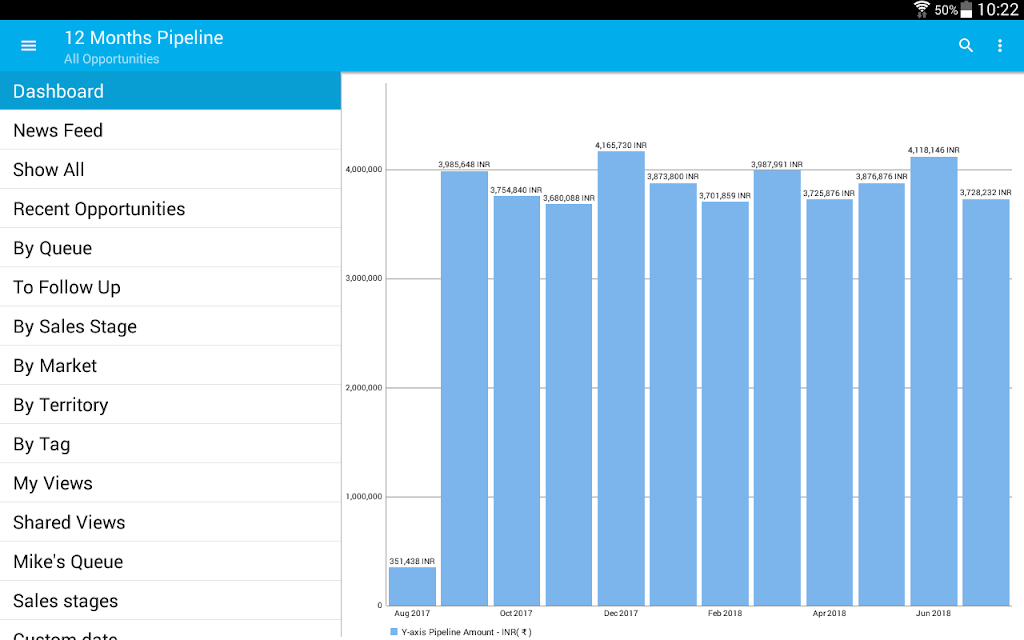Select By Sales Stage view

coord(170,327)
